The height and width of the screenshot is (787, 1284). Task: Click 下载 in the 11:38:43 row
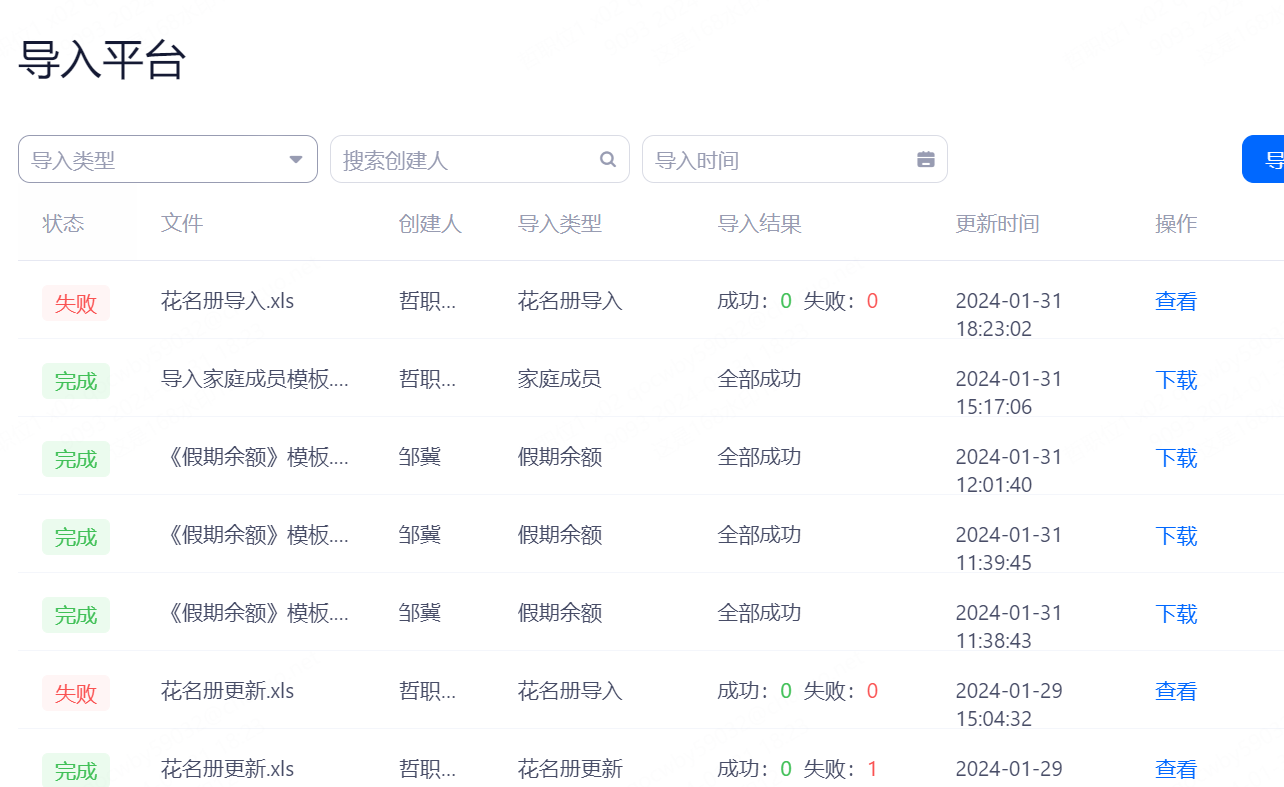pos(1176,613)
